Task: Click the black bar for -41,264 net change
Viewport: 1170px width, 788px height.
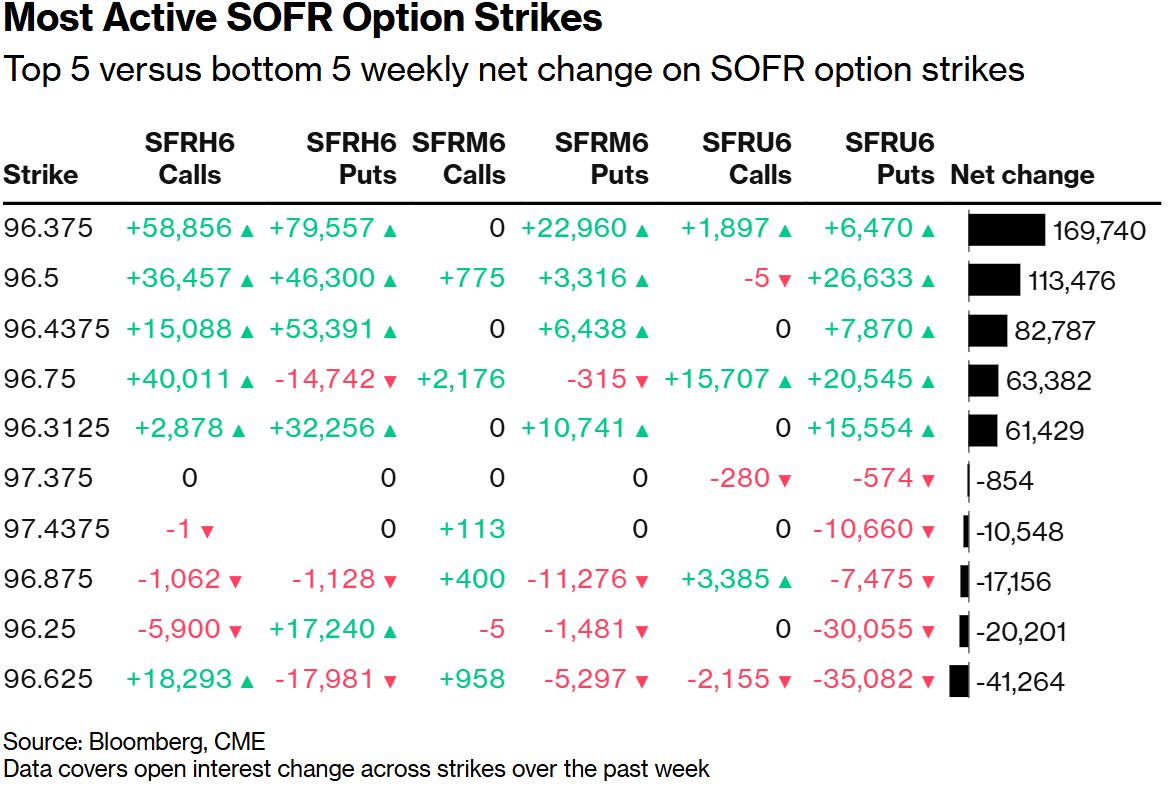Action: pos(959,681)
